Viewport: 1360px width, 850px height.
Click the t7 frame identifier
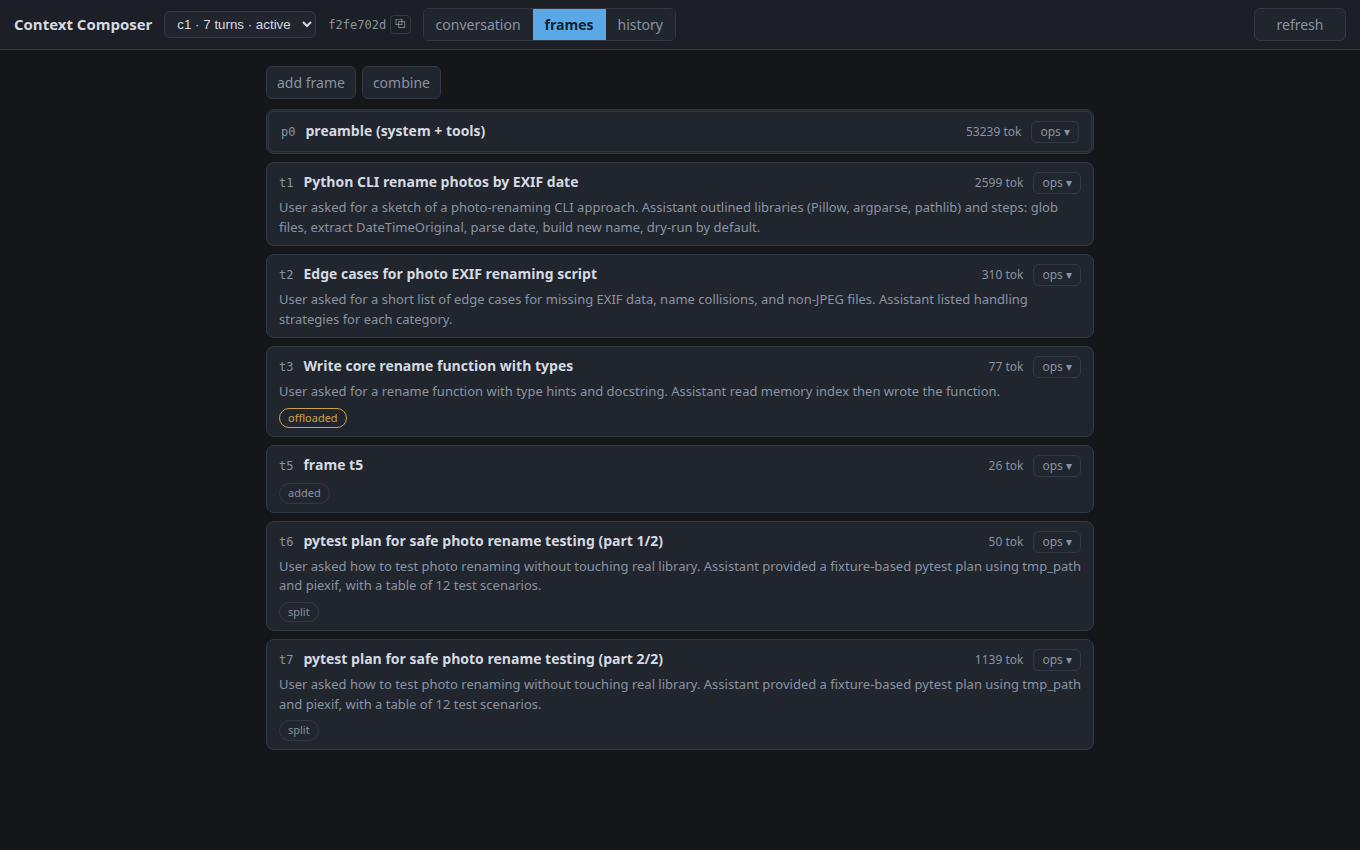tap(286, 660)
